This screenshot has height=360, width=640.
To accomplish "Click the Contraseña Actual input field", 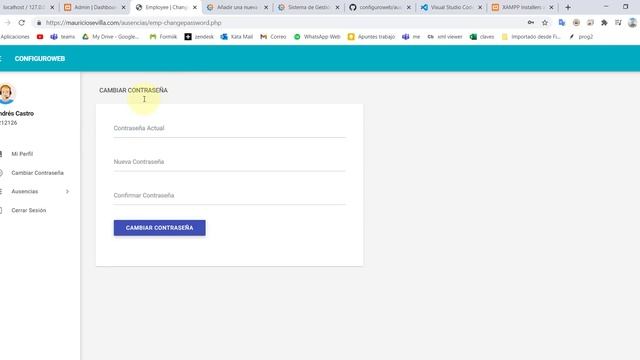I will click(x=229, y=129).
